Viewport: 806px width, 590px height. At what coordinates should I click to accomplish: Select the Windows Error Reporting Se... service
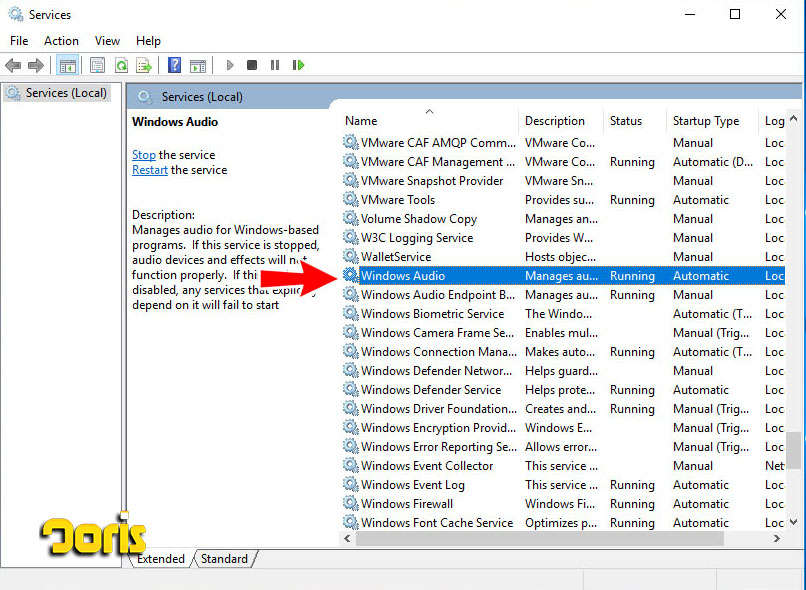(563, 447)
